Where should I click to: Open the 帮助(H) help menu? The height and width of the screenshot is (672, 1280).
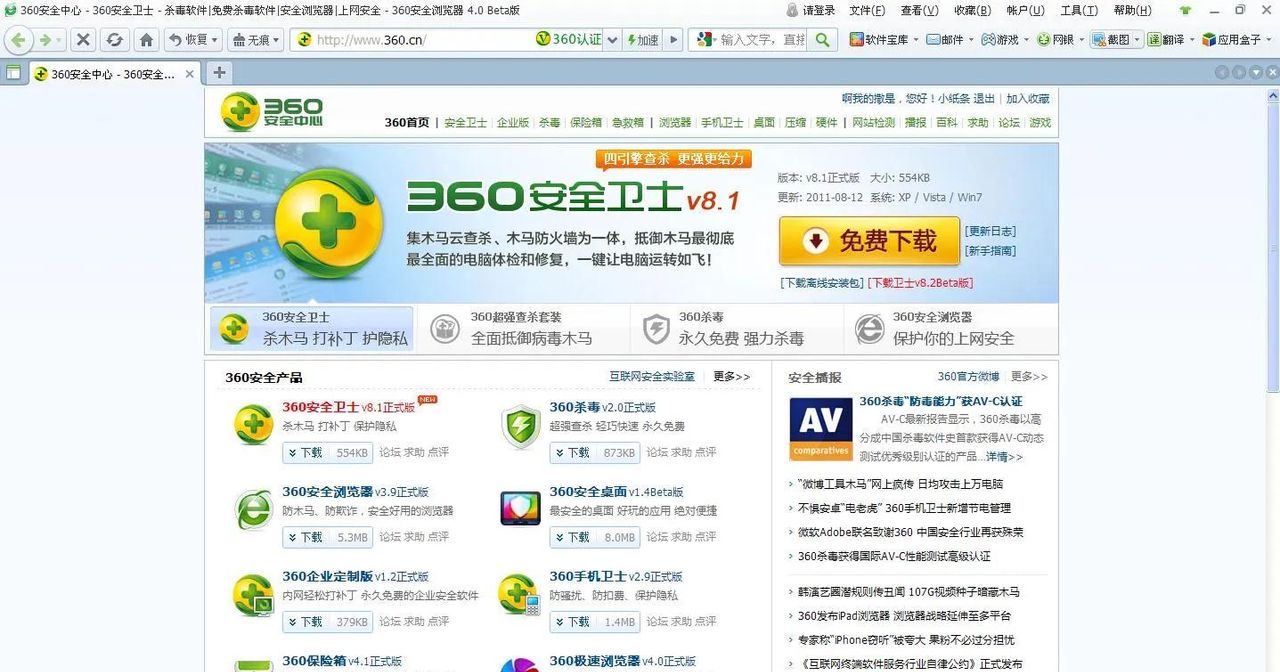click(x=1132, y=10)
